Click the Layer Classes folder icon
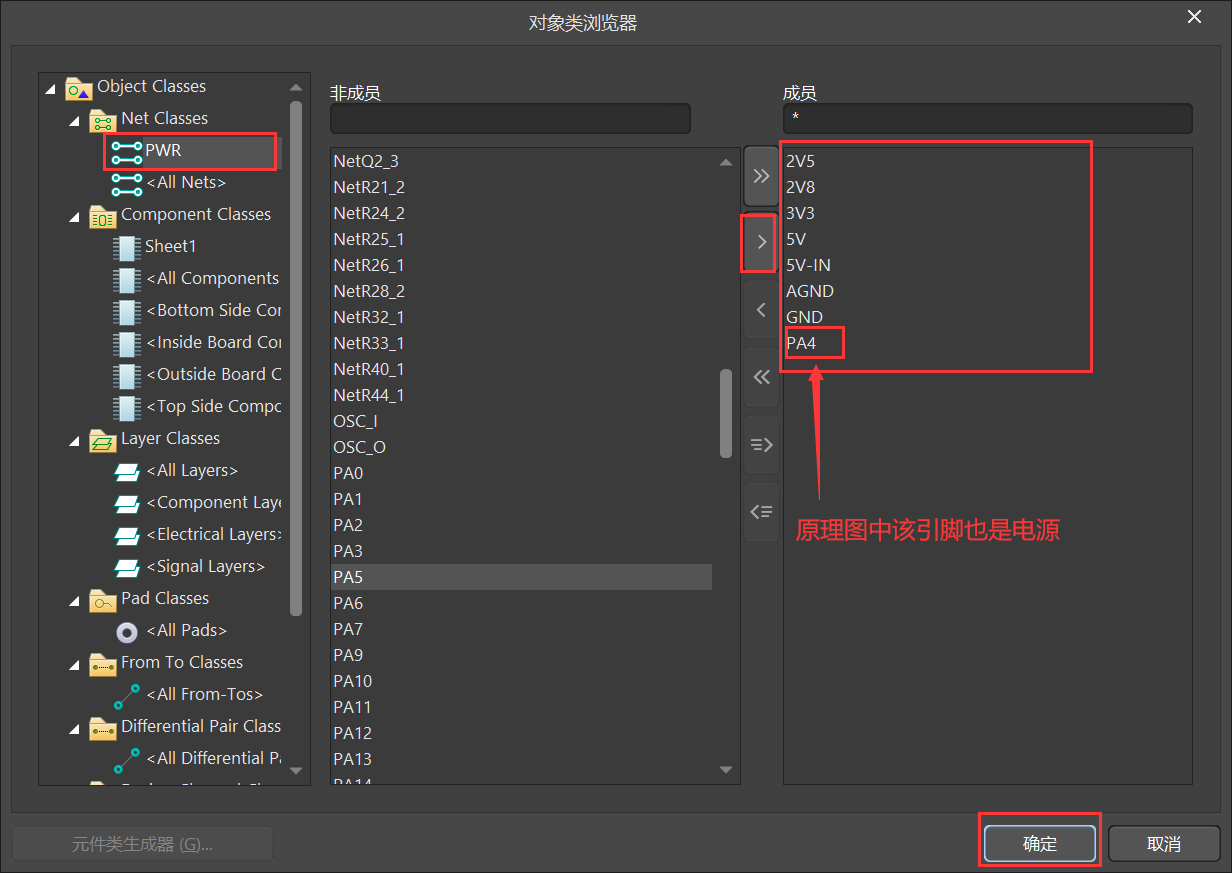 click(x=103, y=440)
